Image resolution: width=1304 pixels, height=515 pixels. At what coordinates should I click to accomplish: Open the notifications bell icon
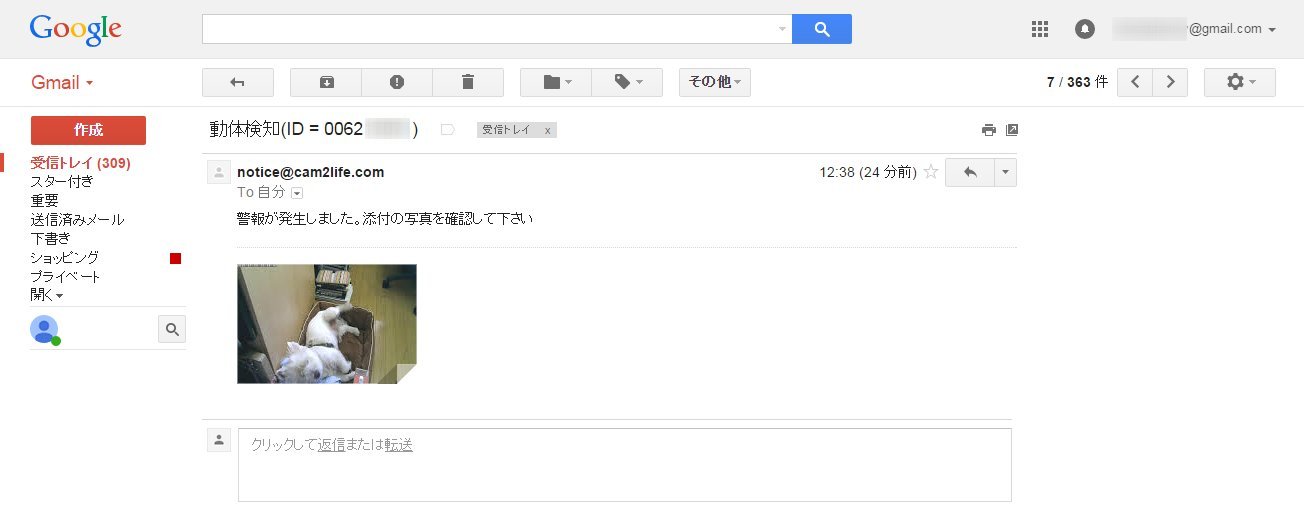(1085, 29)
